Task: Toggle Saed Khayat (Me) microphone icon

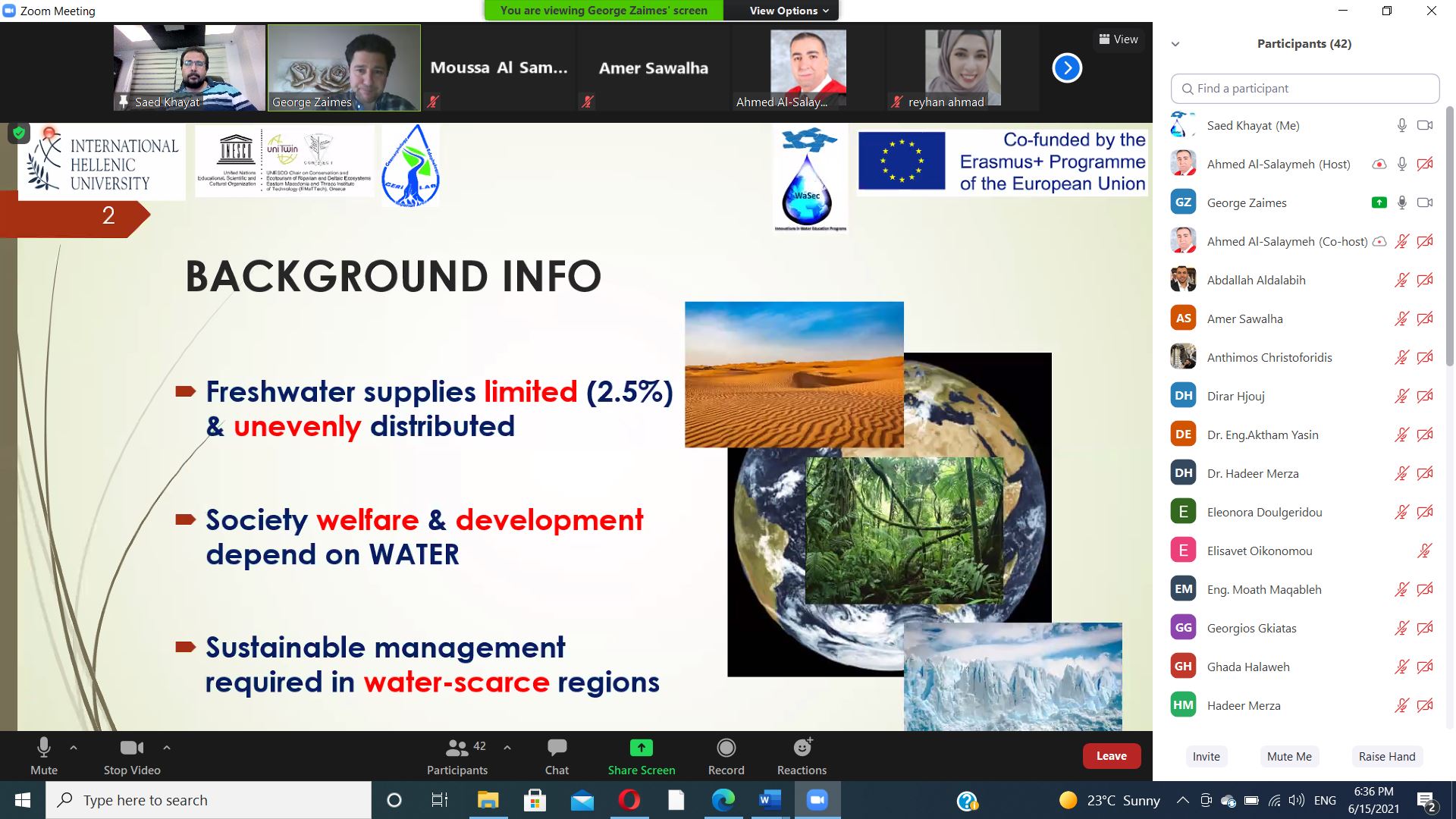Action: [x=1402, y=125]
